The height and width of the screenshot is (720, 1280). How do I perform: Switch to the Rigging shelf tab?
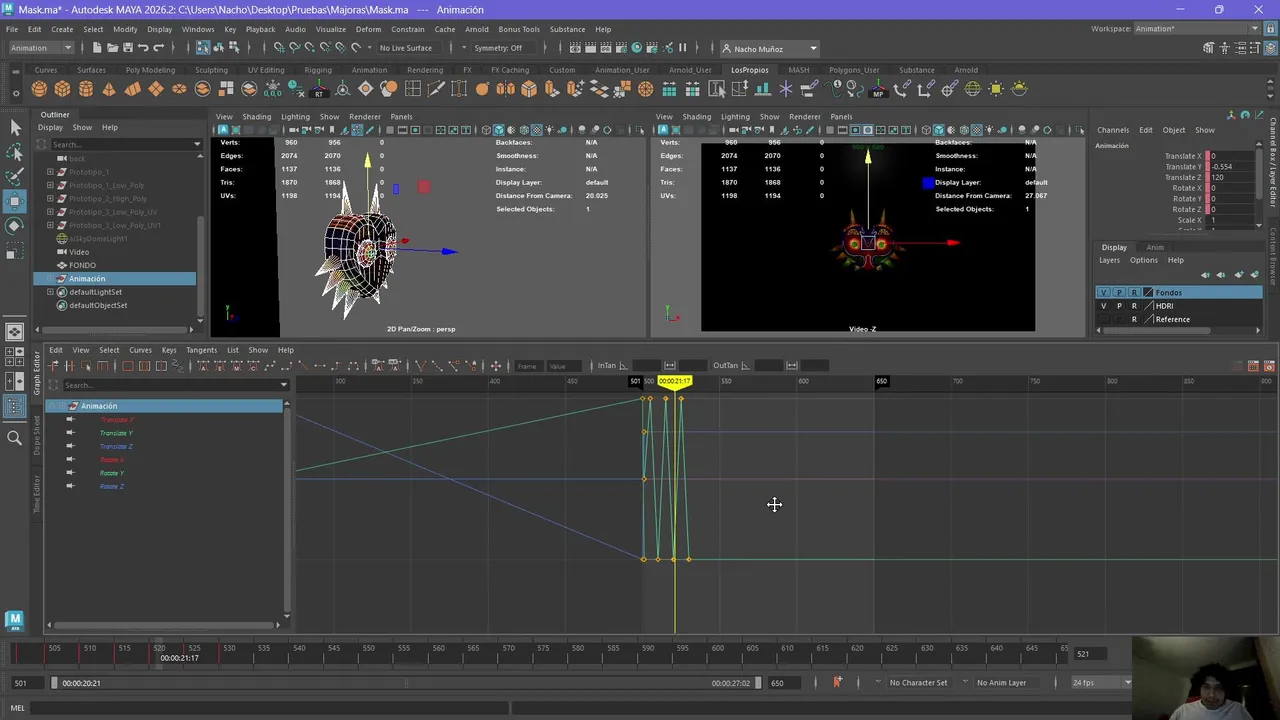pyautogui.click(x=318, y=70)
